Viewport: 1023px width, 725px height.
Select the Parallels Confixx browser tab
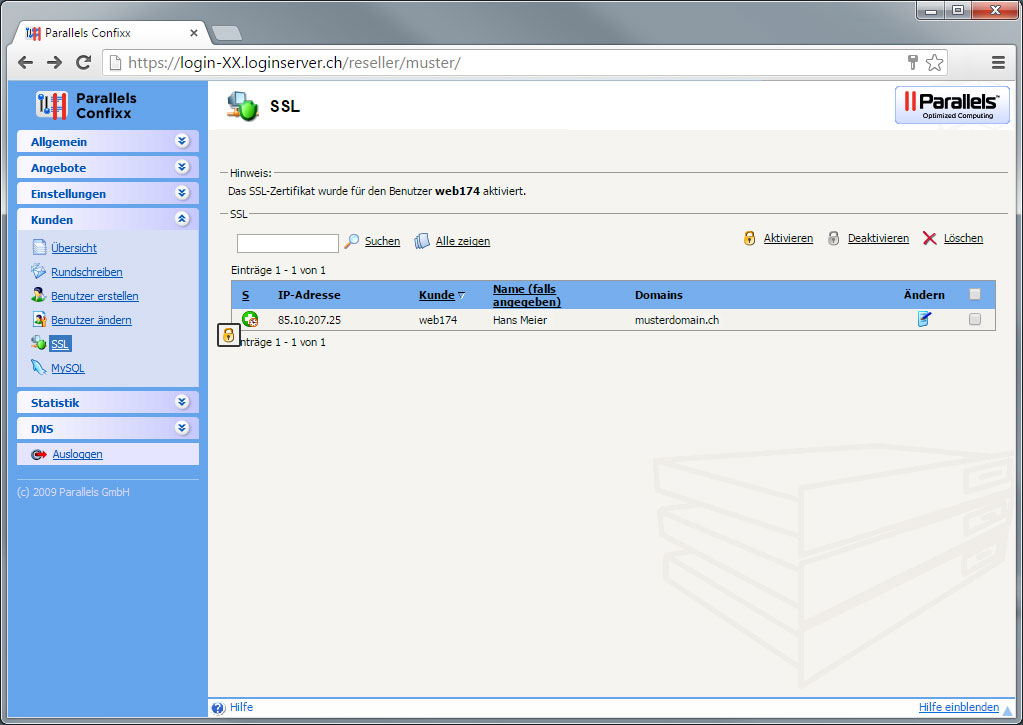110,33
